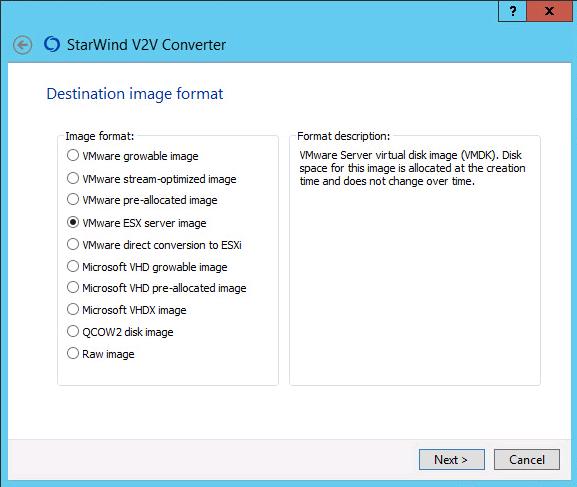
Task: Choose VMware stream-optimized image format
Action: coord(152,179)
